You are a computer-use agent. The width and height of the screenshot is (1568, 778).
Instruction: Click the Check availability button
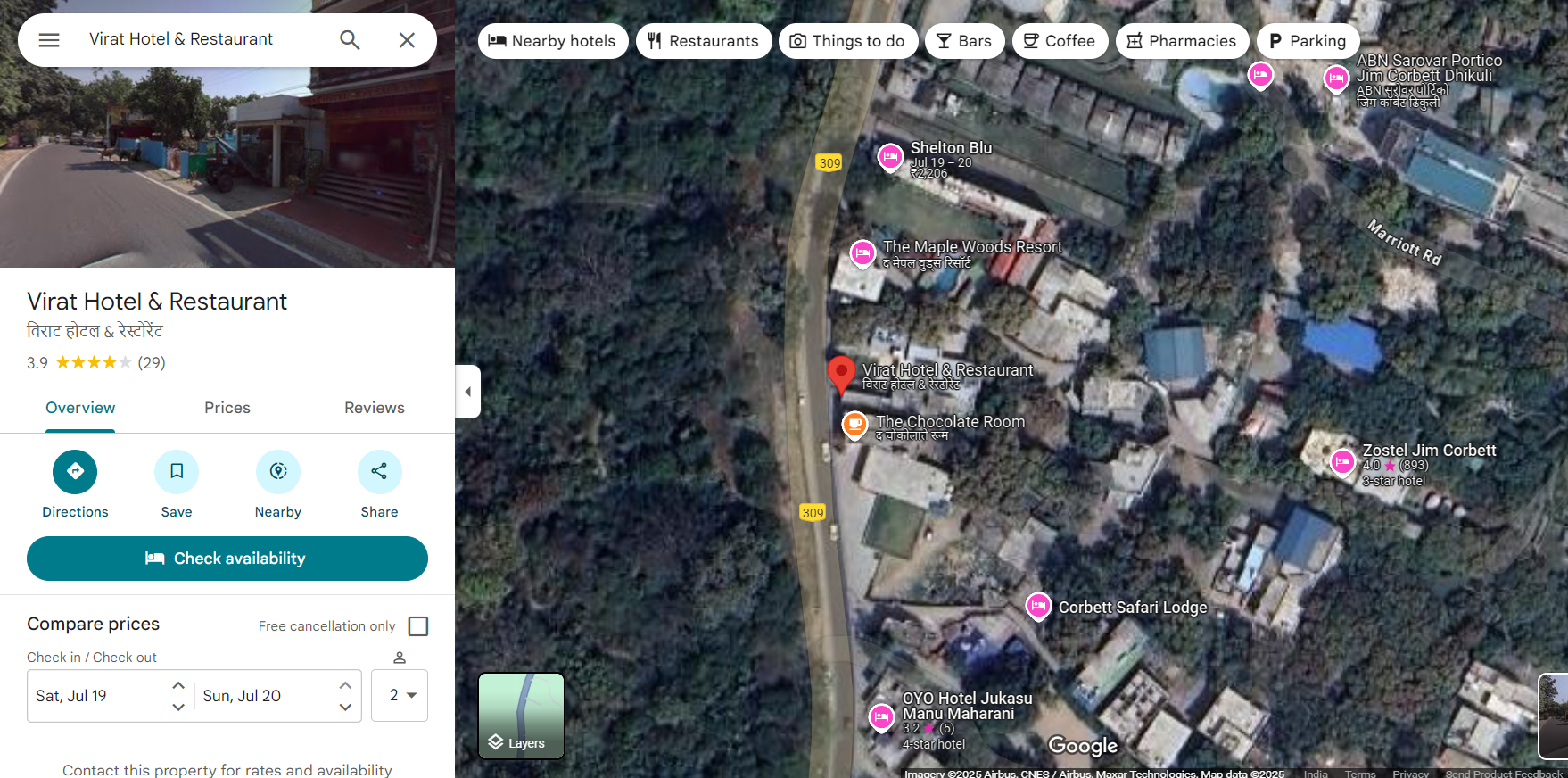click(227, 559)
